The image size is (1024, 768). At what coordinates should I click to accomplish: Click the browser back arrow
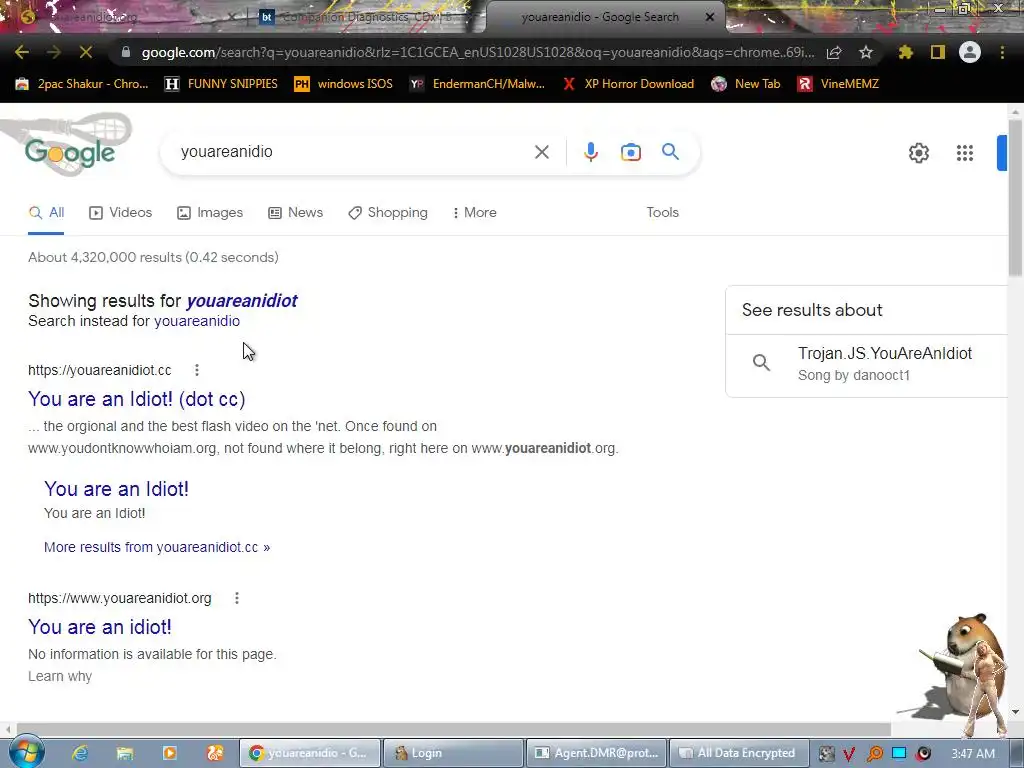[22, 52]
